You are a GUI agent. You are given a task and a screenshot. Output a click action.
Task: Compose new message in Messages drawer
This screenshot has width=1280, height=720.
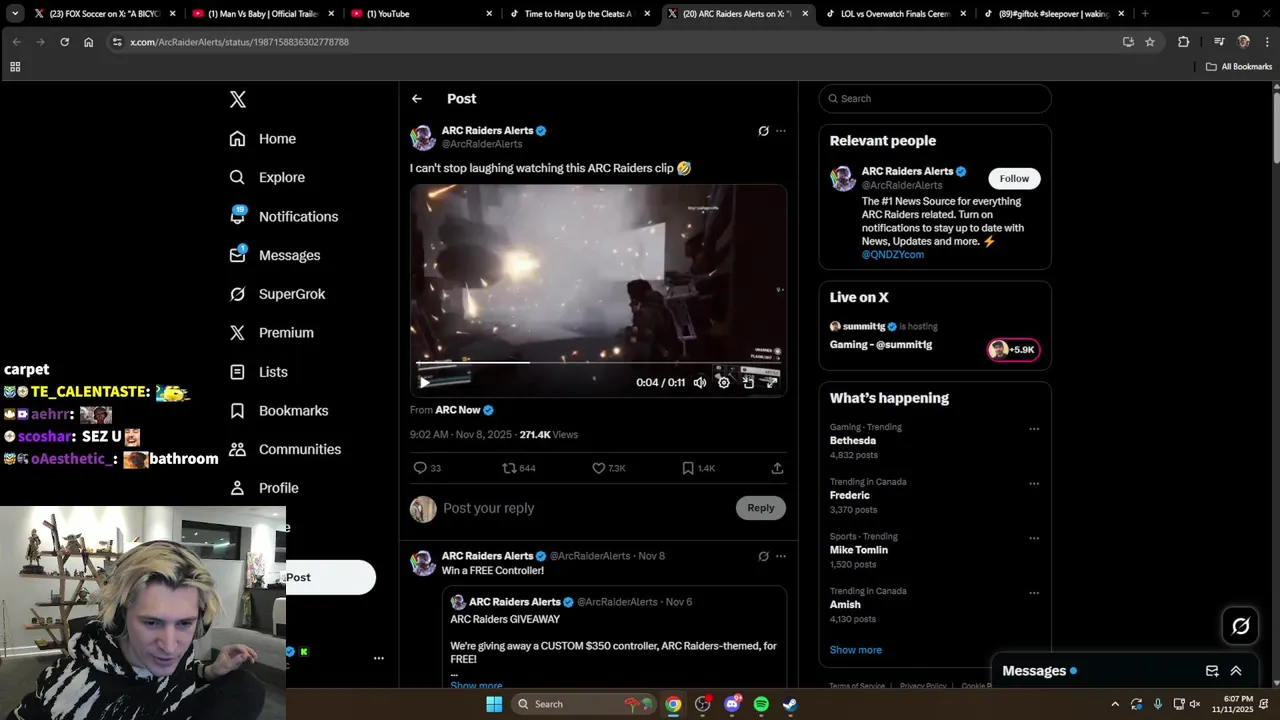tap(1212, 671)
